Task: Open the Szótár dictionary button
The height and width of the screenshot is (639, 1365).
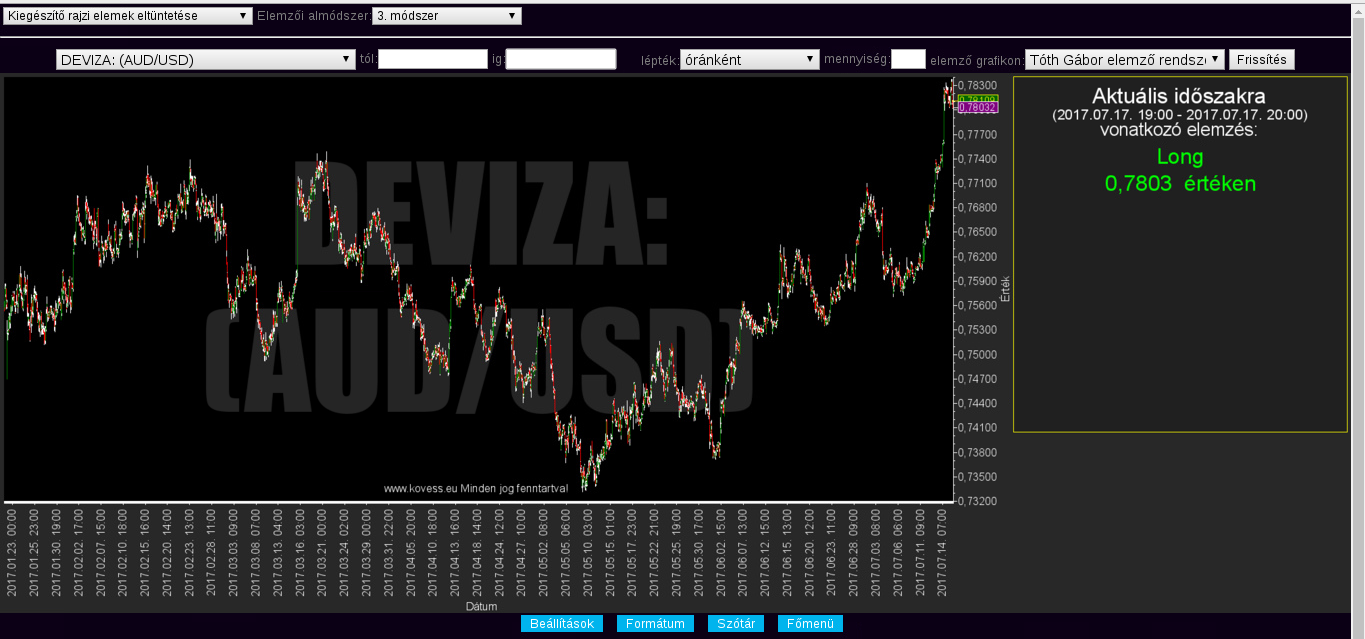Action: (736, 624)
